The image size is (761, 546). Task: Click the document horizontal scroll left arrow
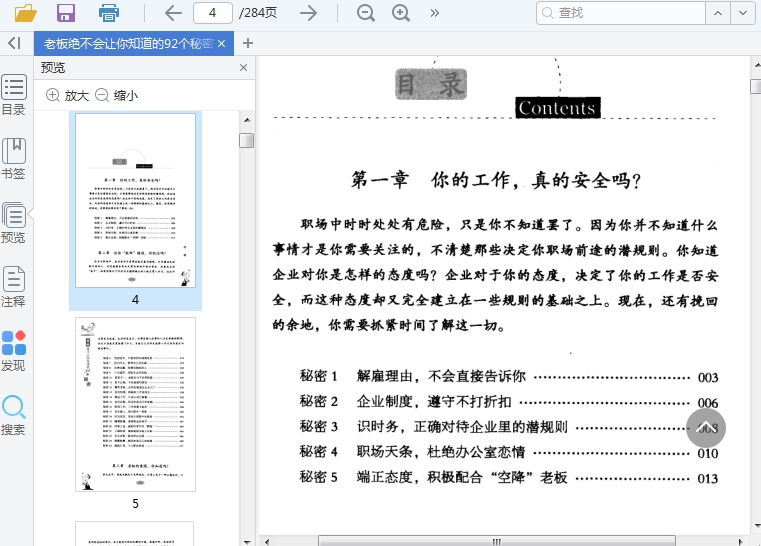[x=266, y=541]
